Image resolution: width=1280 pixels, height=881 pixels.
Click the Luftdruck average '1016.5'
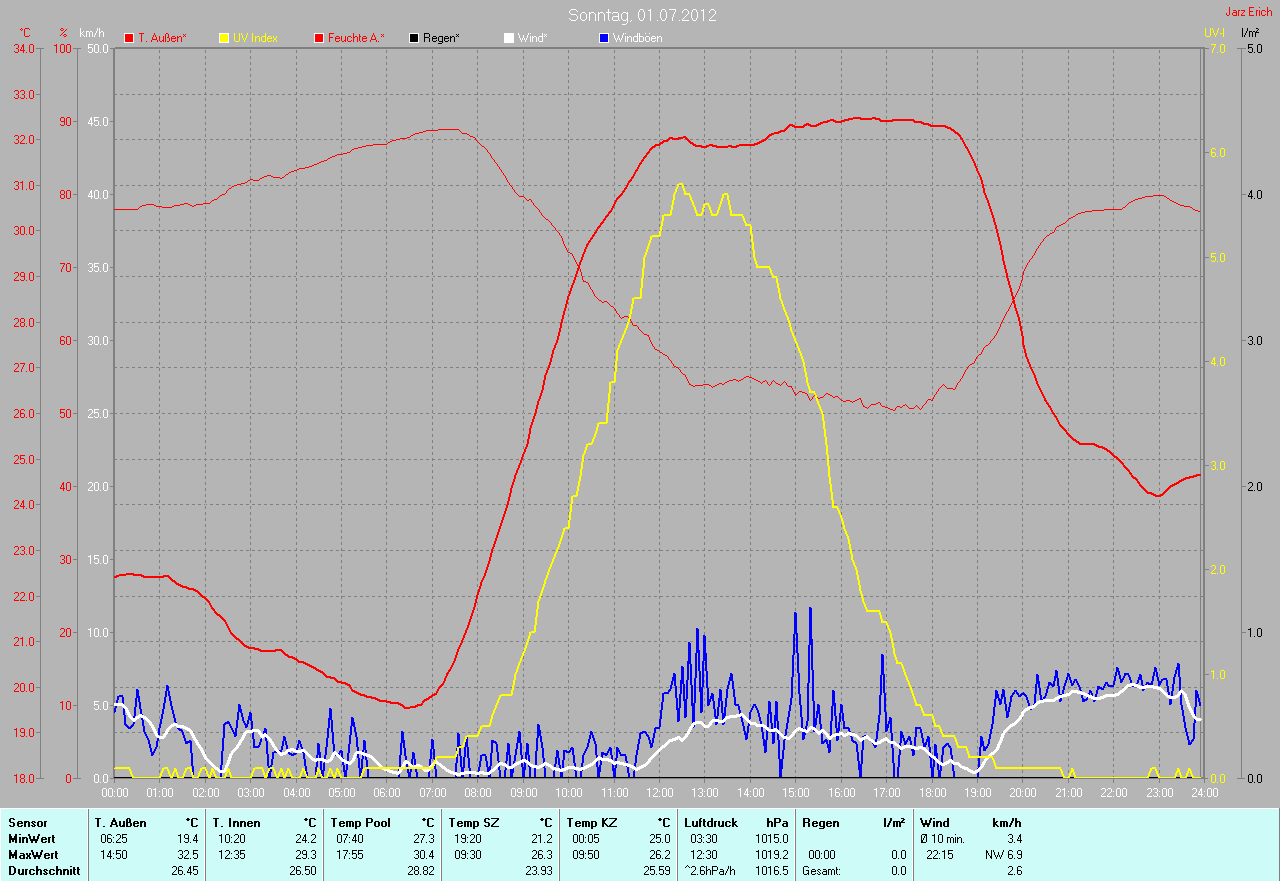point(771,871)
